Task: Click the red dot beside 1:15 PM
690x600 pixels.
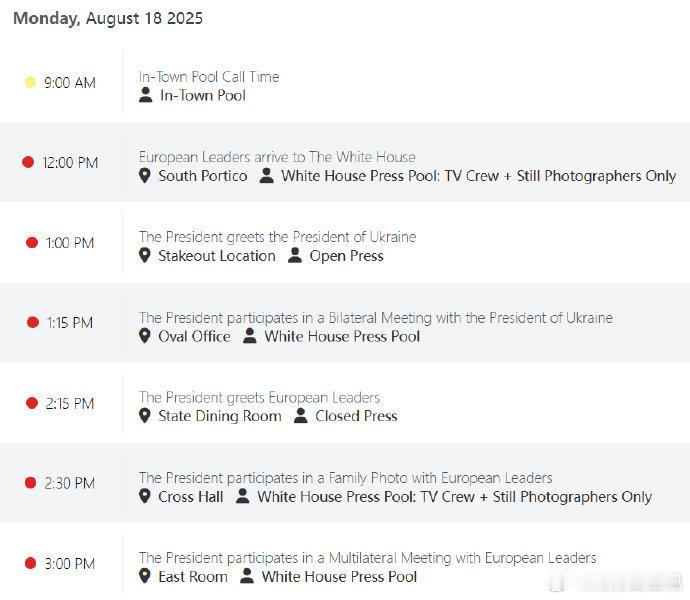Action: (33, 322)
